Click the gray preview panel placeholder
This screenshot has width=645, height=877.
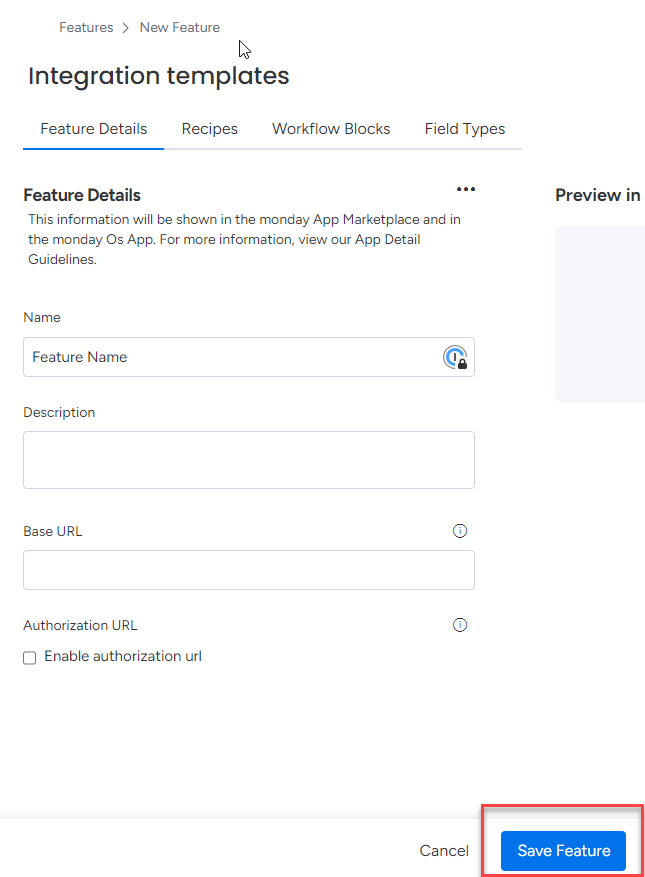tap(600, 314)
